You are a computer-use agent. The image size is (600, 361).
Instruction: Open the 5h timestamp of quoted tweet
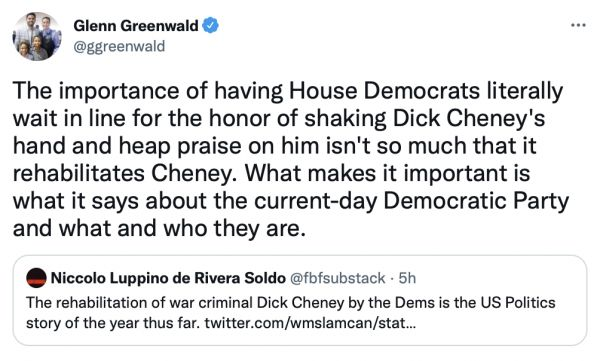(x=407, y=278)
